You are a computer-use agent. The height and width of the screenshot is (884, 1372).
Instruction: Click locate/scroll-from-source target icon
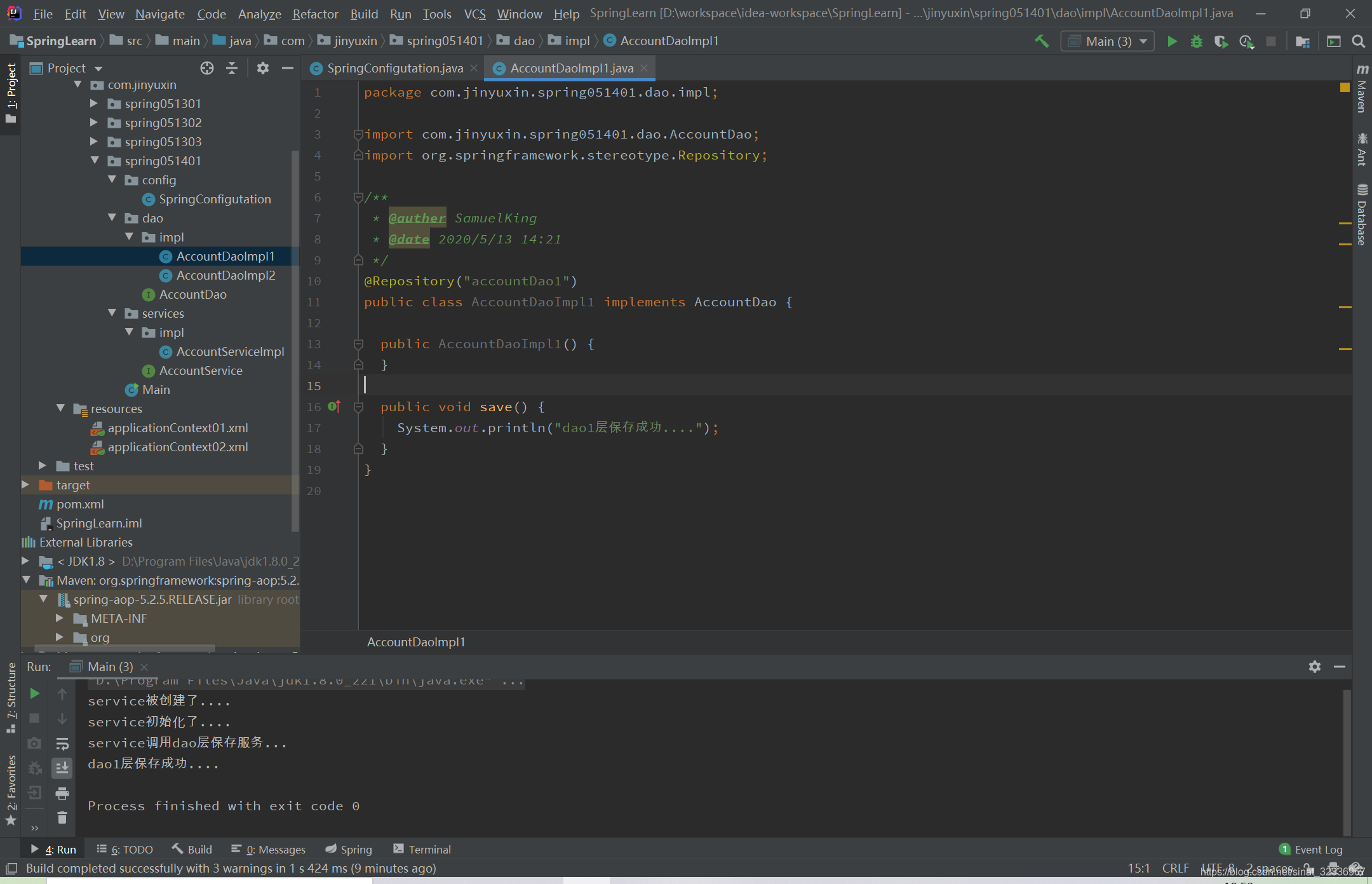pyautogui.click(x=207, y=68)
